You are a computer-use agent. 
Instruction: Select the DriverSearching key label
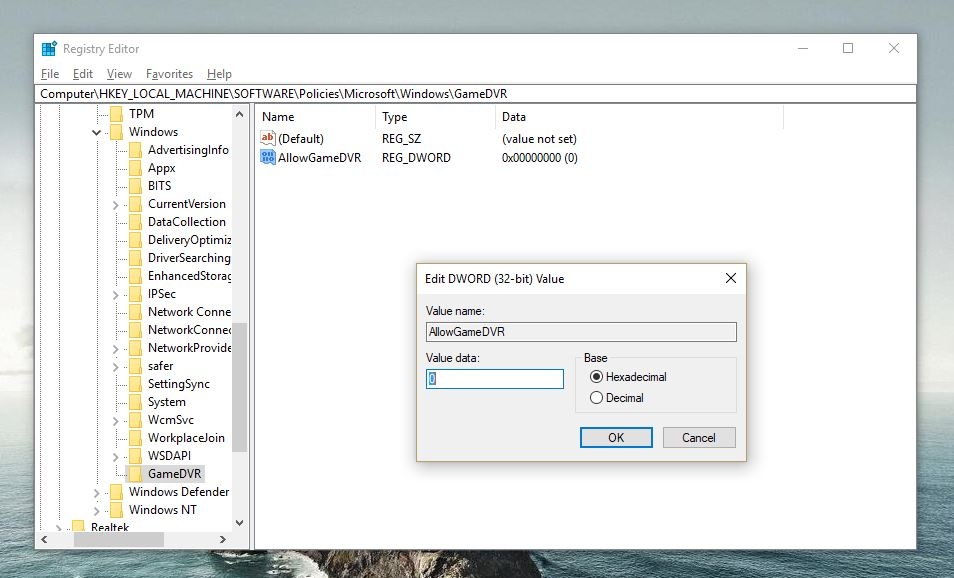[189, 258]
